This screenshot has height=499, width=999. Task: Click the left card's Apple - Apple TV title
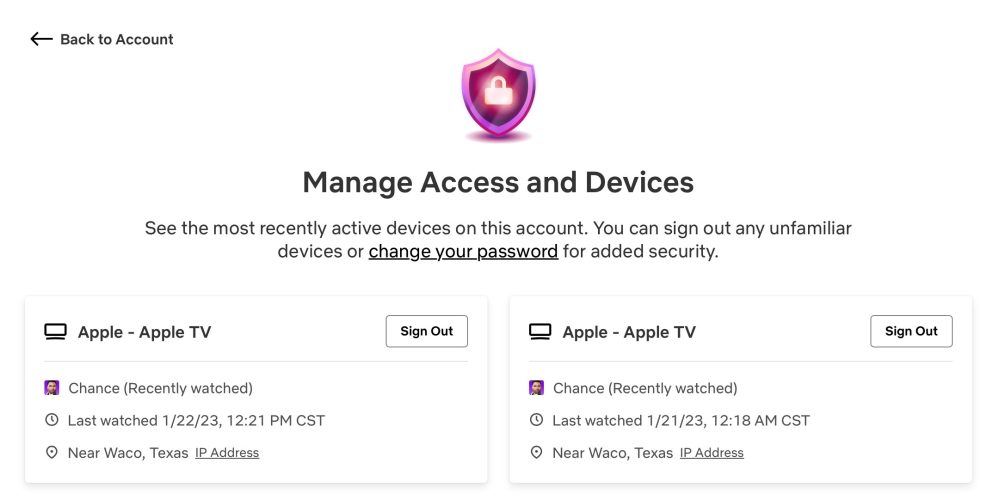[144, 332]
